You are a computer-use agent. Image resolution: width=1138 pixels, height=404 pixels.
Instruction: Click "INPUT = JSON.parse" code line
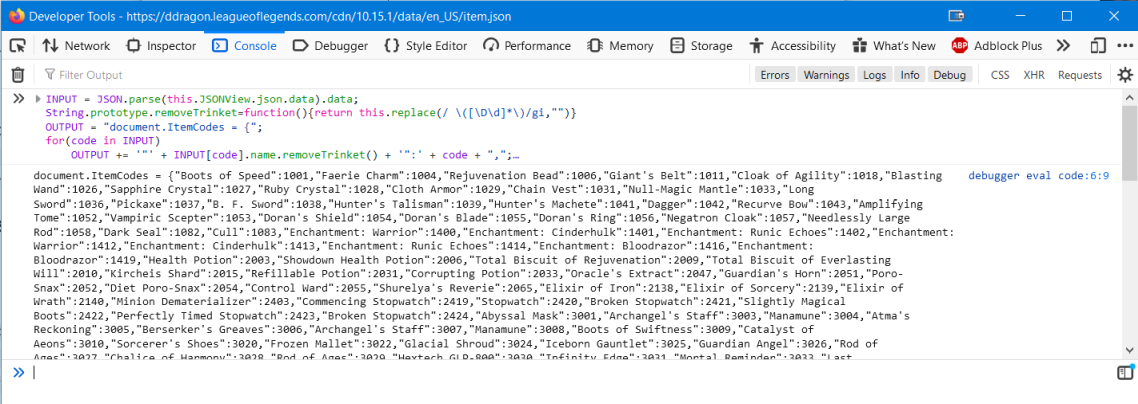click(202, 99)
